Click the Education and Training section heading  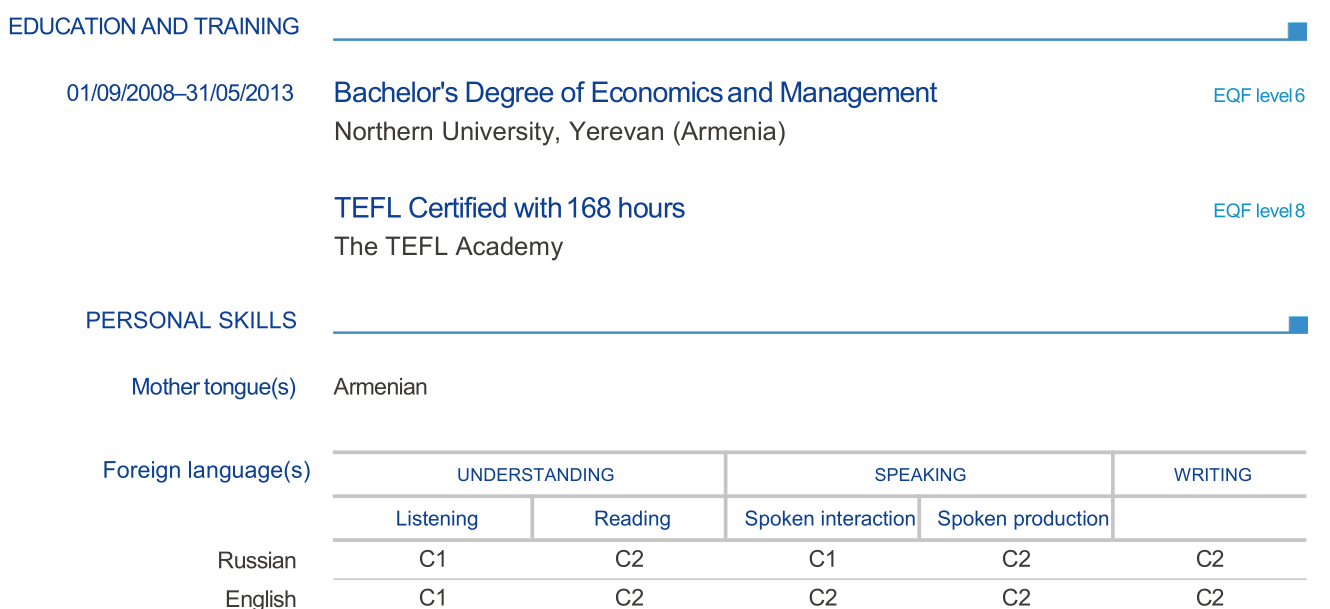pos(154,27)
